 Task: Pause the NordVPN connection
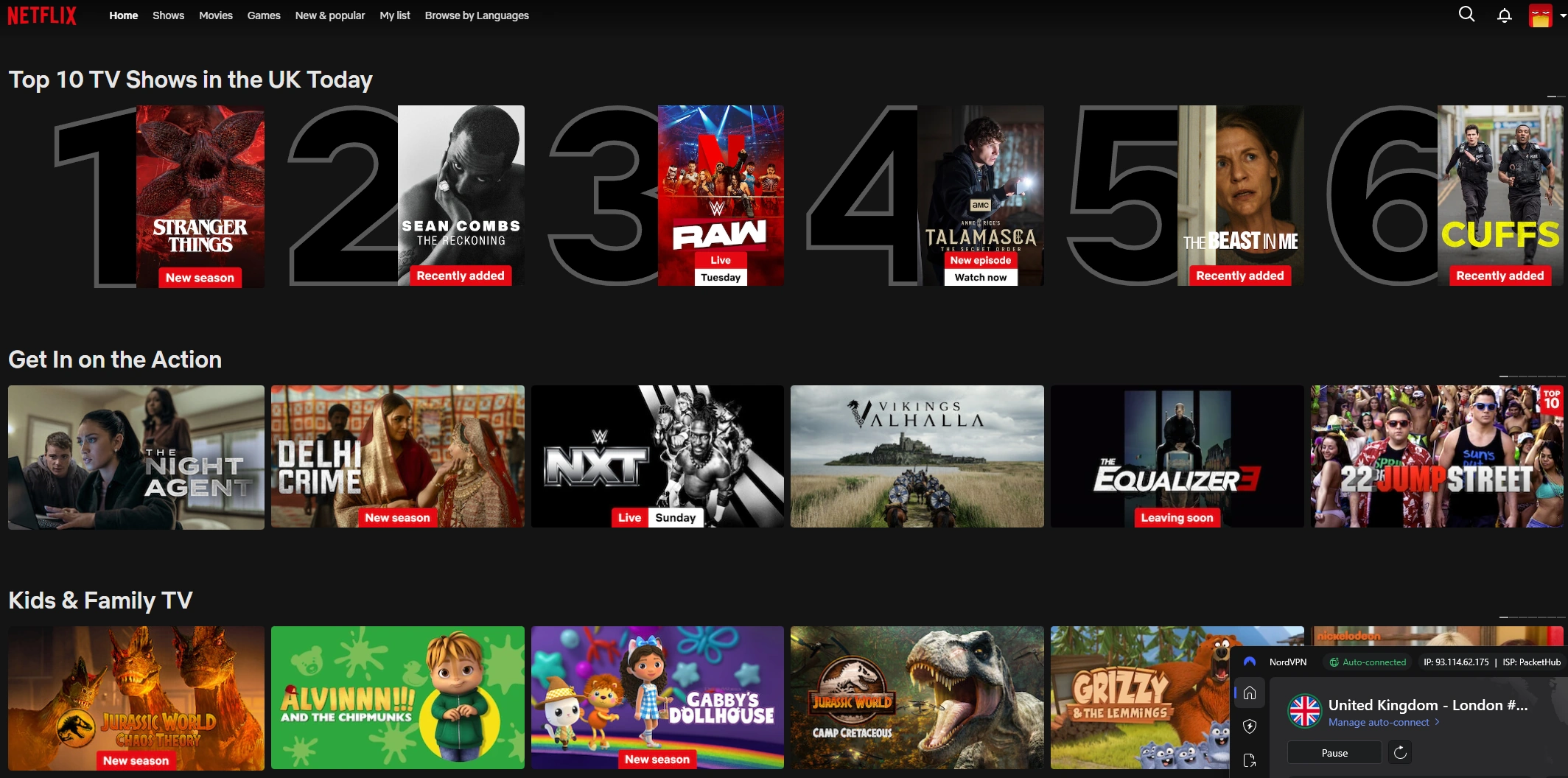(x=1334, y=753)
